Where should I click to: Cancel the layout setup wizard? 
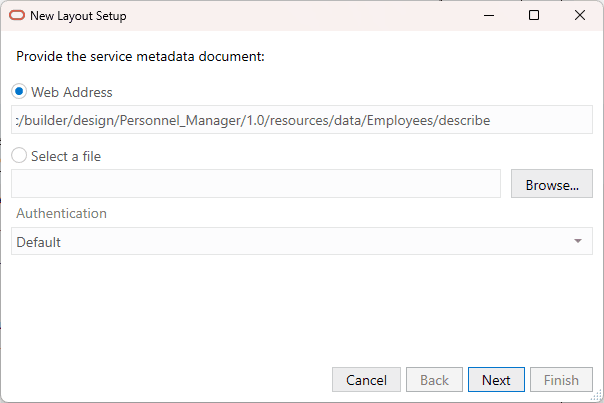(366, 380)
